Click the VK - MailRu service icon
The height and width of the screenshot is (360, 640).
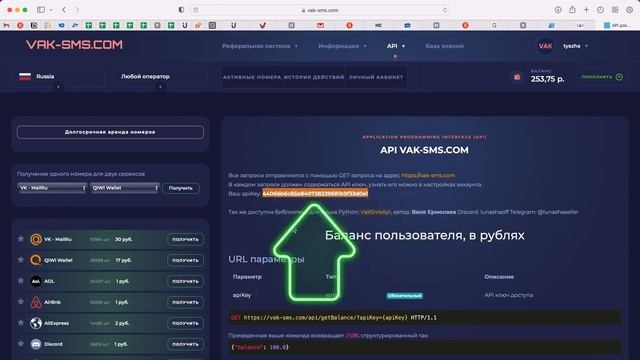coord(36,239)
